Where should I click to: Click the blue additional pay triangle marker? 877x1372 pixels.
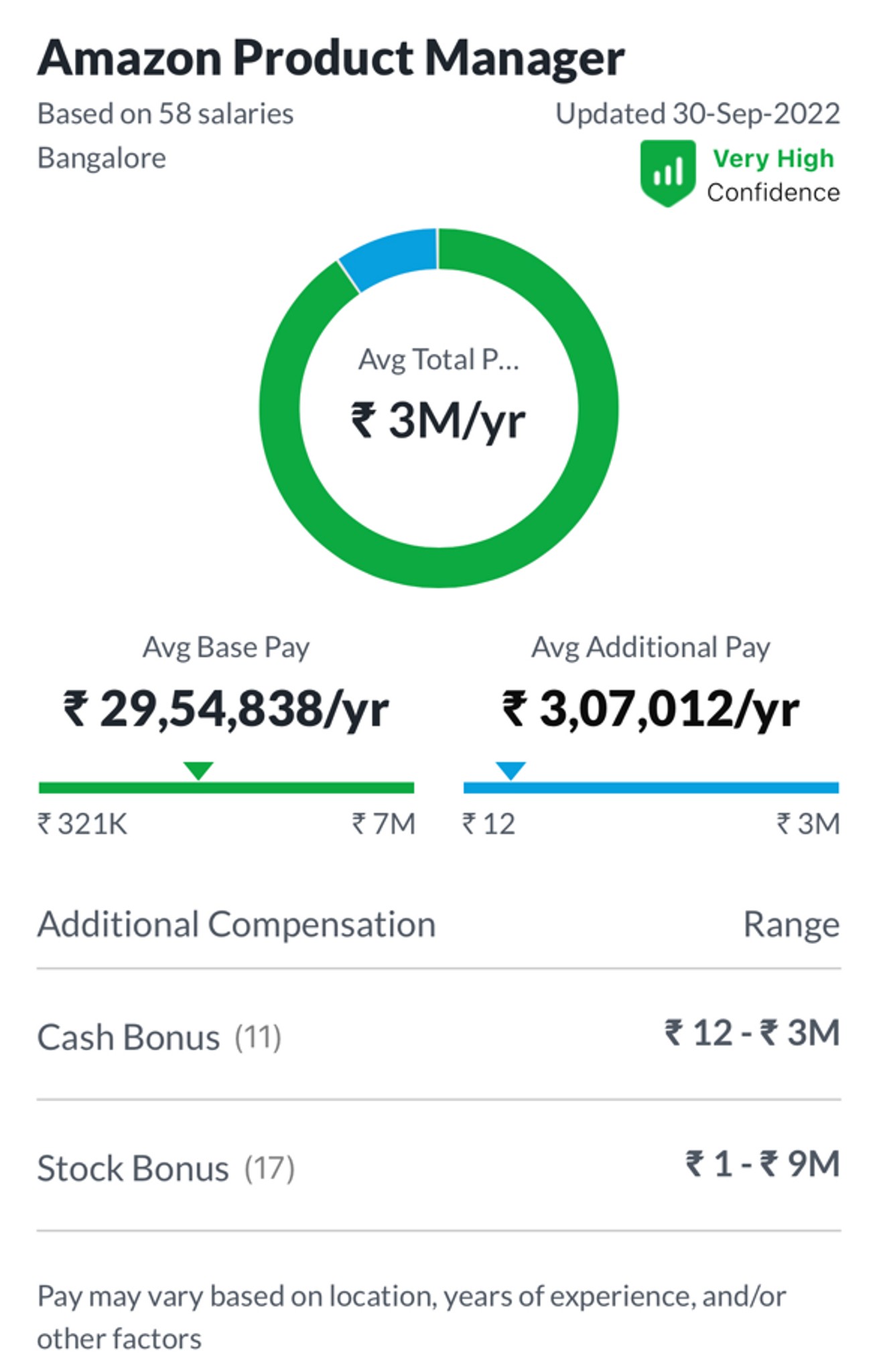point(511,771)
